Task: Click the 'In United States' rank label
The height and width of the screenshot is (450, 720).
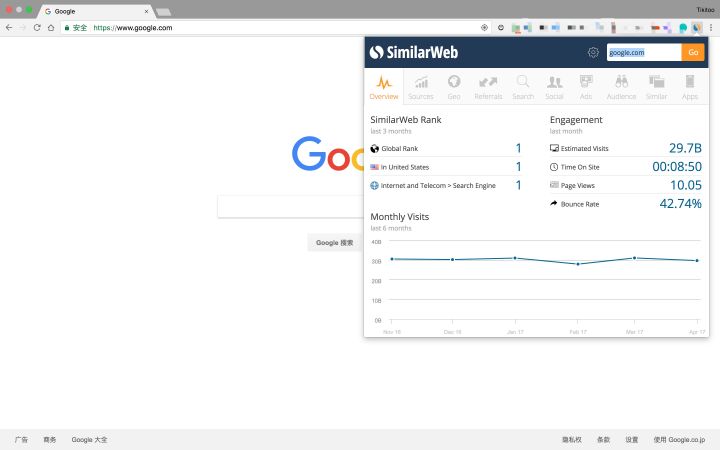Action: [405, 167]
